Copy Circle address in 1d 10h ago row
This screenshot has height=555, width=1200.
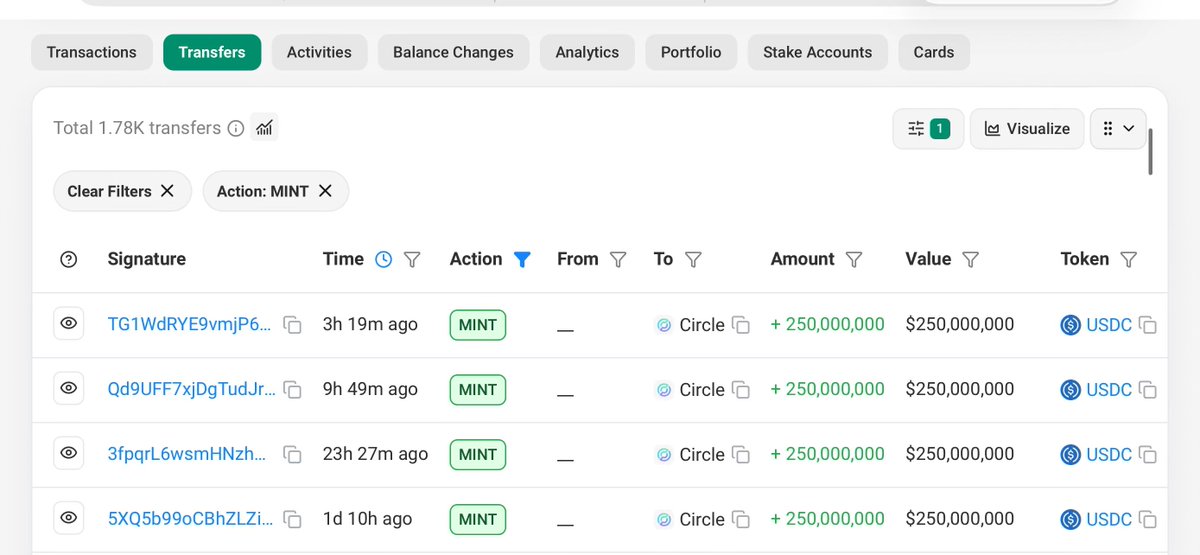(x=741, y=520)
